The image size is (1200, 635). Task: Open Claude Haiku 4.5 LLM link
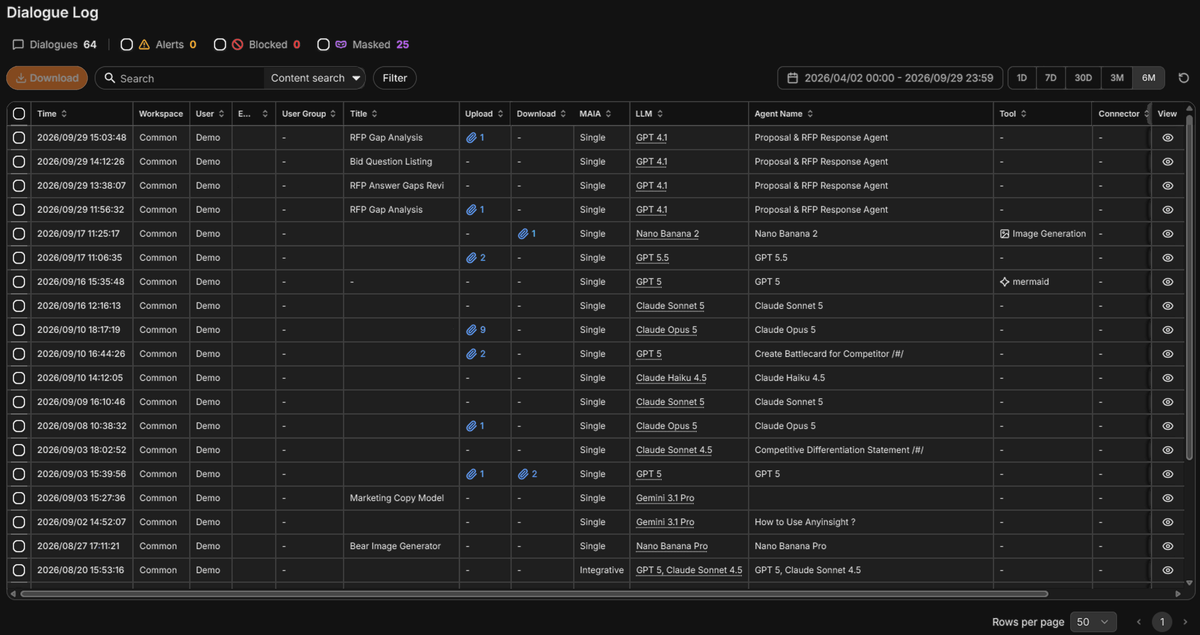(671, 378)
